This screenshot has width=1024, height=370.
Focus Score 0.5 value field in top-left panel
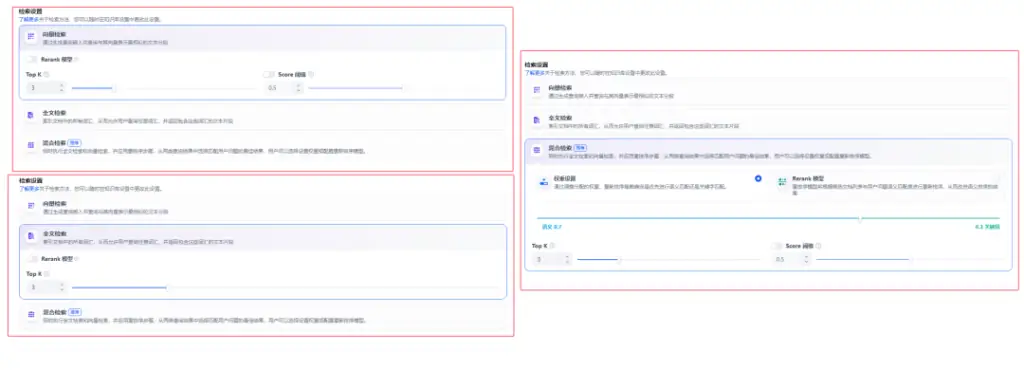coord(285,87)
